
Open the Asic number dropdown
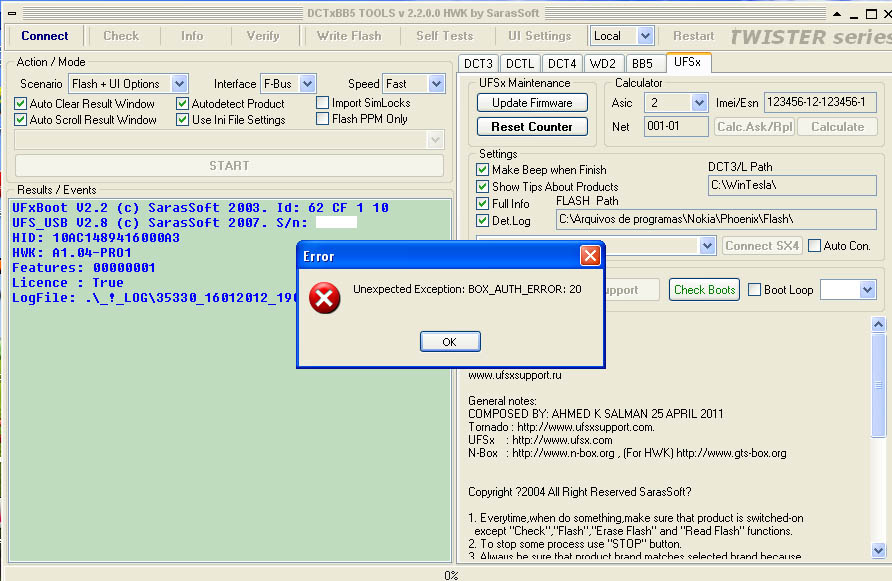tap(699, 102)
